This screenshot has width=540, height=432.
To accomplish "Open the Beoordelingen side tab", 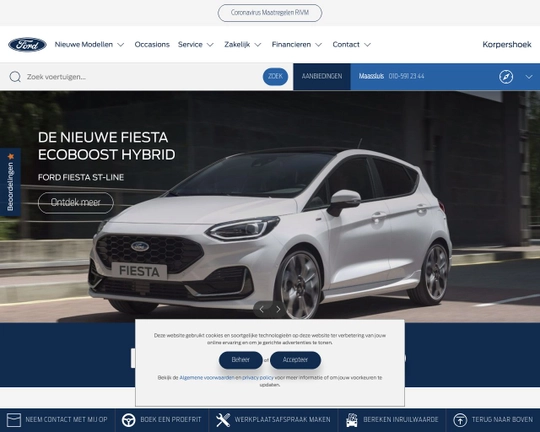I will (x=10, y=183).
